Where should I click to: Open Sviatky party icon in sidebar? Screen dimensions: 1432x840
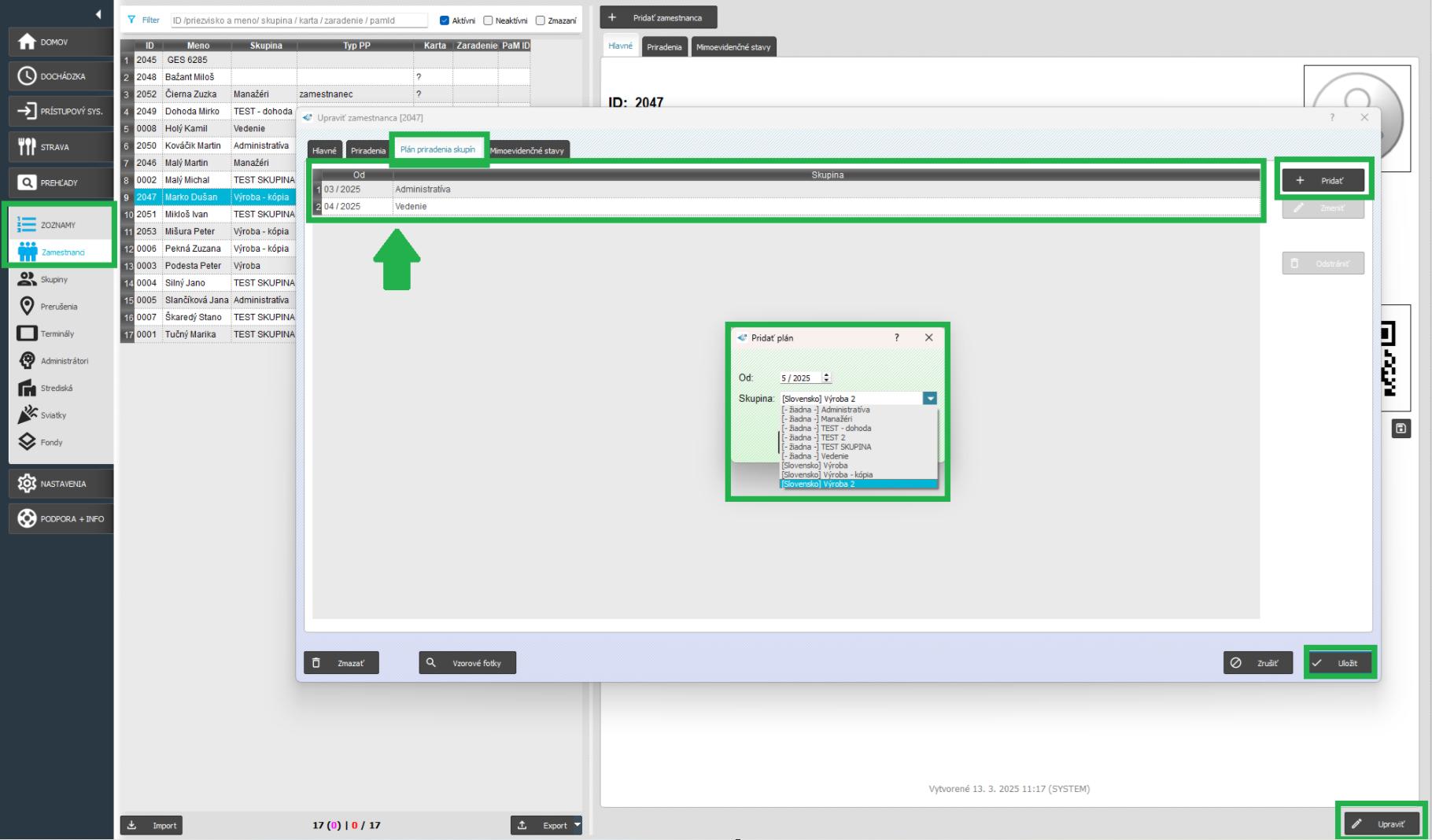tap(28, 414)
